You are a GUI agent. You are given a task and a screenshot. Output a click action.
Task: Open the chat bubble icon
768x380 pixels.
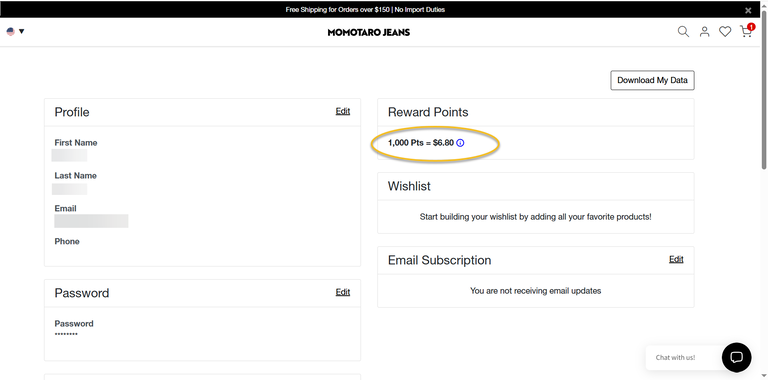coord(736,357)
